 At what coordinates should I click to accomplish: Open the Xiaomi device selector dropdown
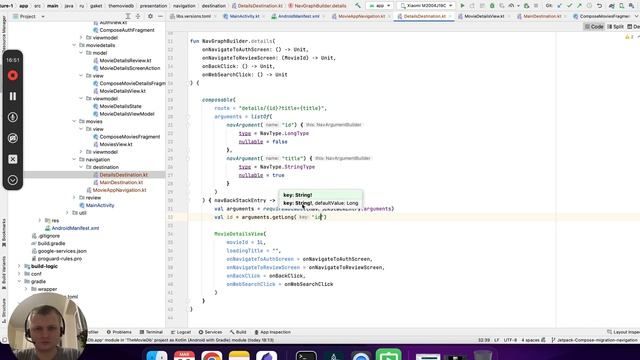pos(425,6)
